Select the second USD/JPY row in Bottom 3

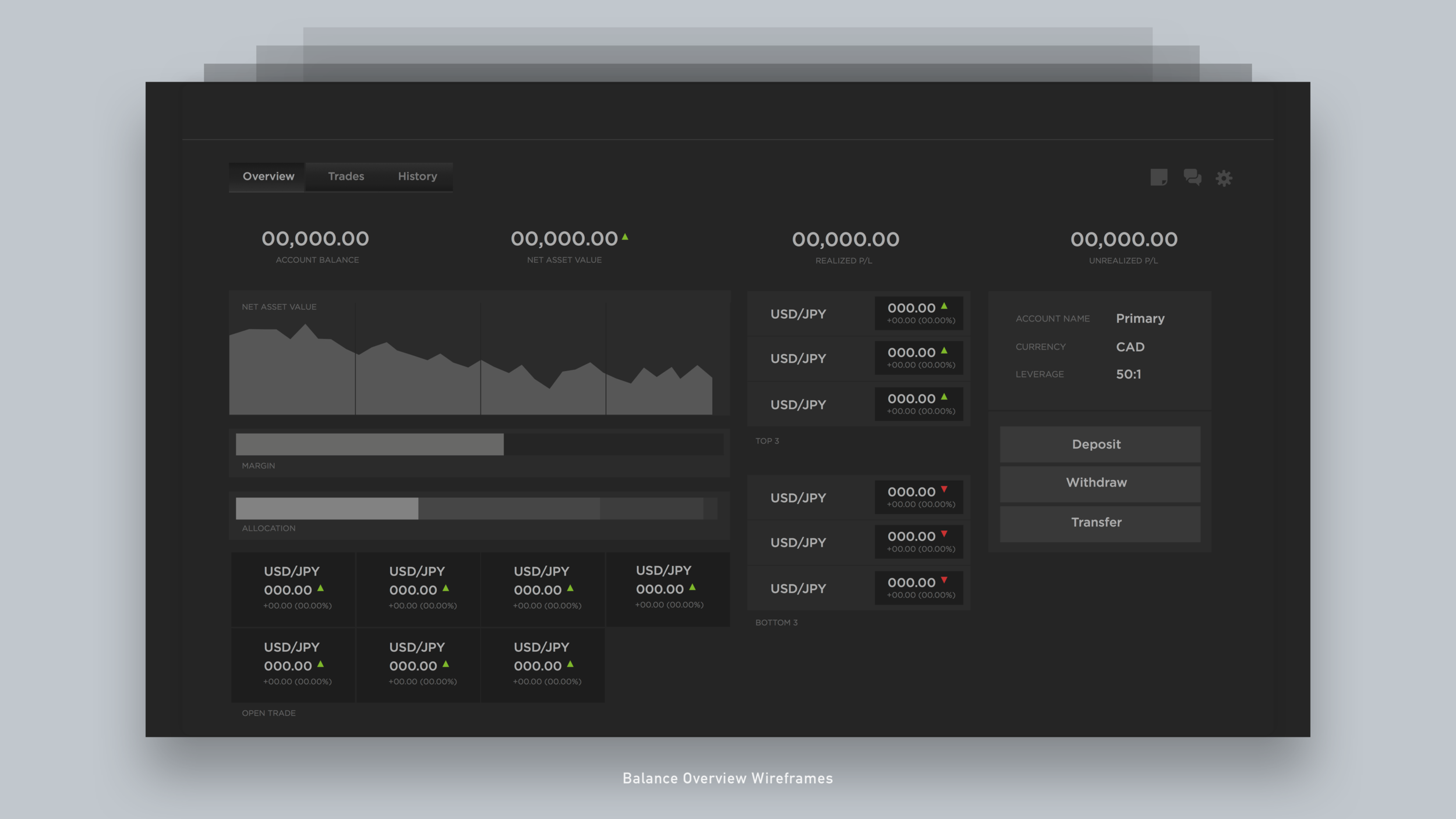[858, 542]
